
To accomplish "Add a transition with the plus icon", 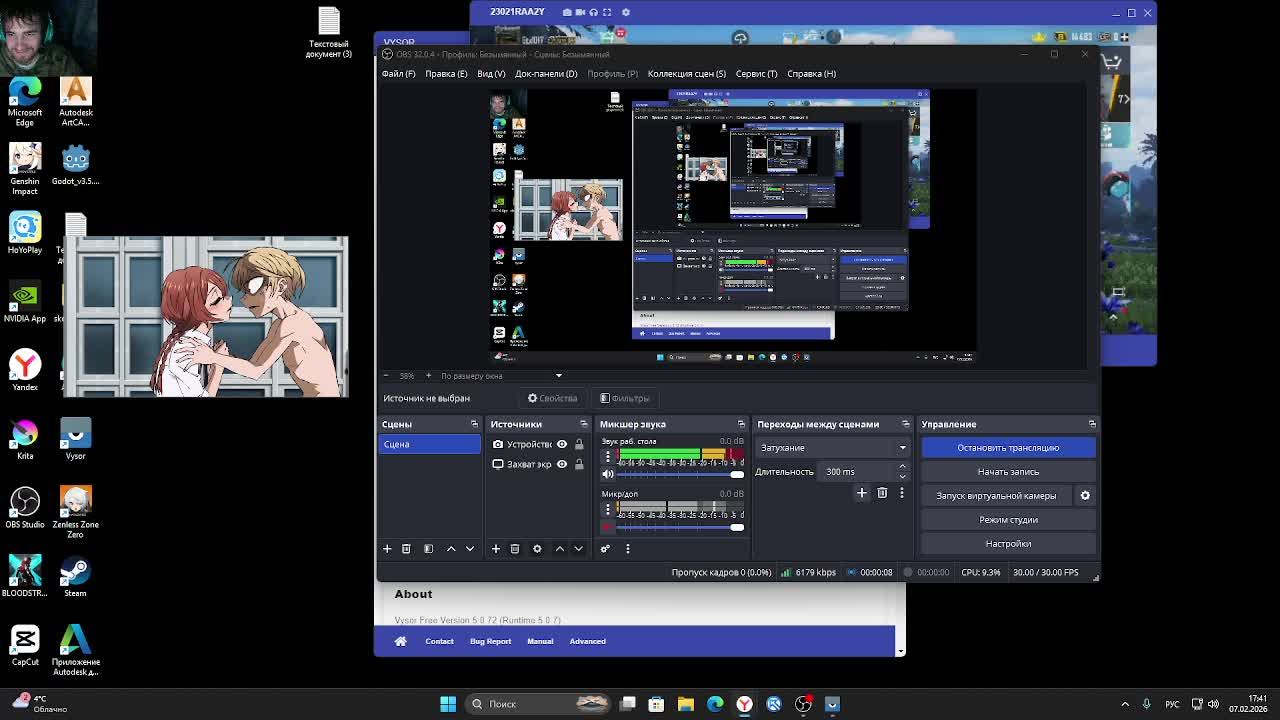I will click(861, 493).
